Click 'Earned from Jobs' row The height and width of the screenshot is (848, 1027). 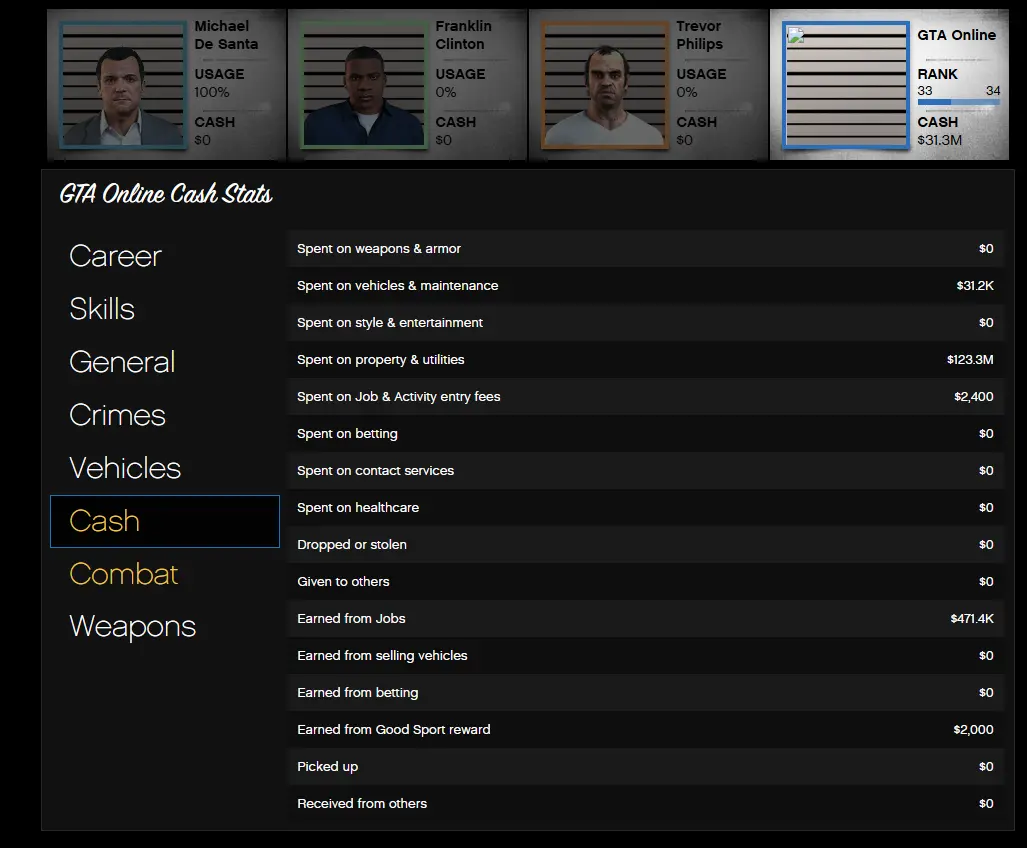click(645, 619)
